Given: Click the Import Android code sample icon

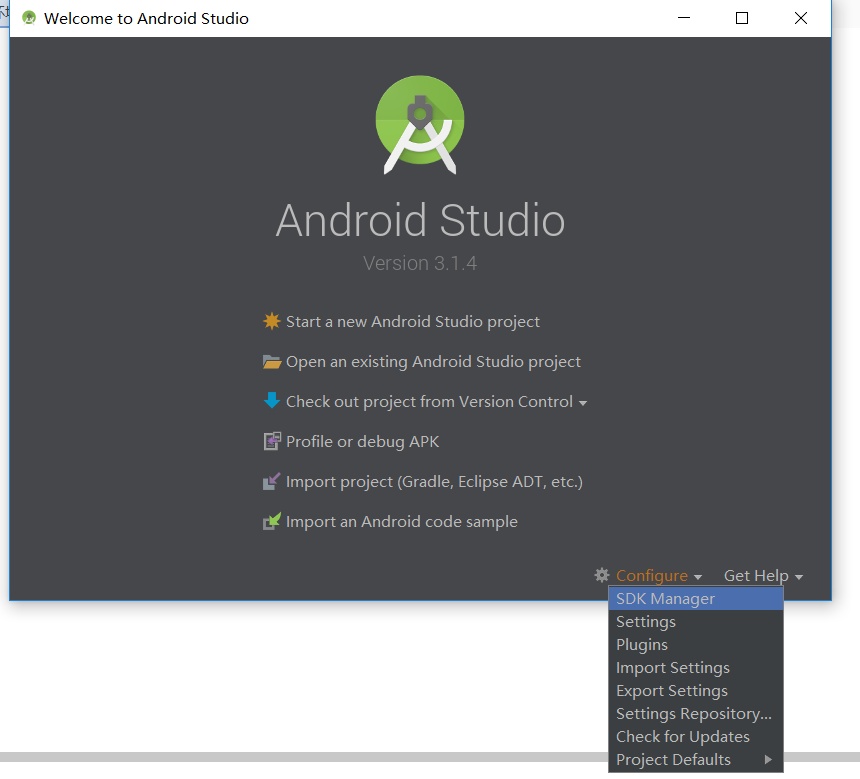Looking at the screenshot, I should 271,521.
